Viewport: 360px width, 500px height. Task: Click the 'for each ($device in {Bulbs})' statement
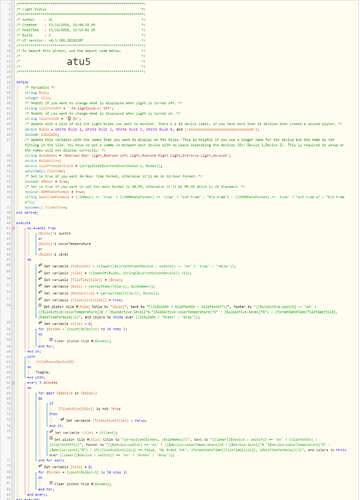(68, 393)
